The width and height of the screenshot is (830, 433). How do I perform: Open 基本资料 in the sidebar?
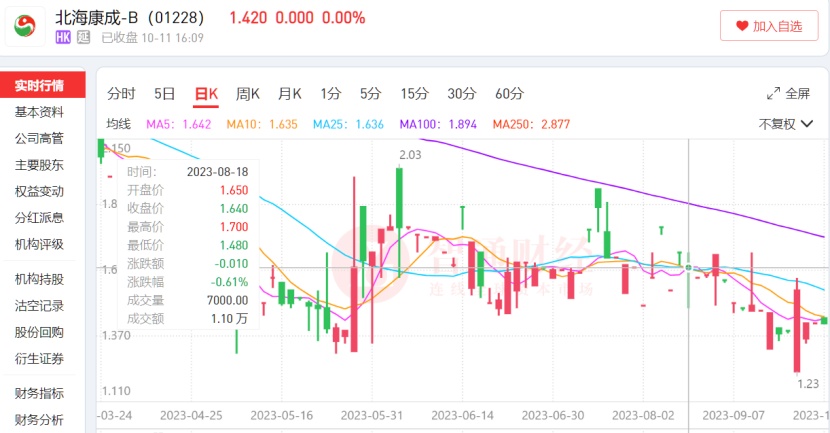tap(39, 112)
